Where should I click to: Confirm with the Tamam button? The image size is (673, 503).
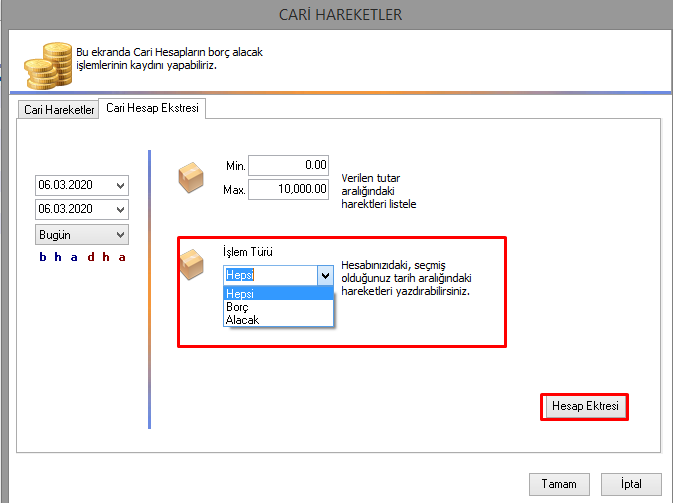click(x=558, y=484)
